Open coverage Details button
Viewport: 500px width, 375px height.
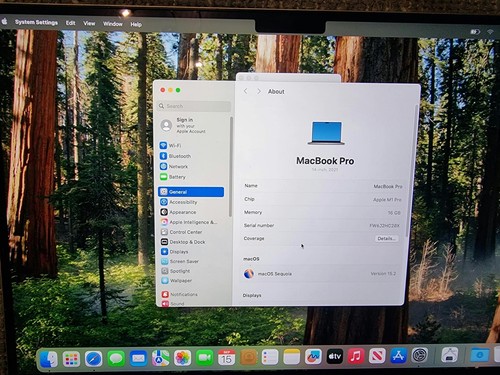386,238
